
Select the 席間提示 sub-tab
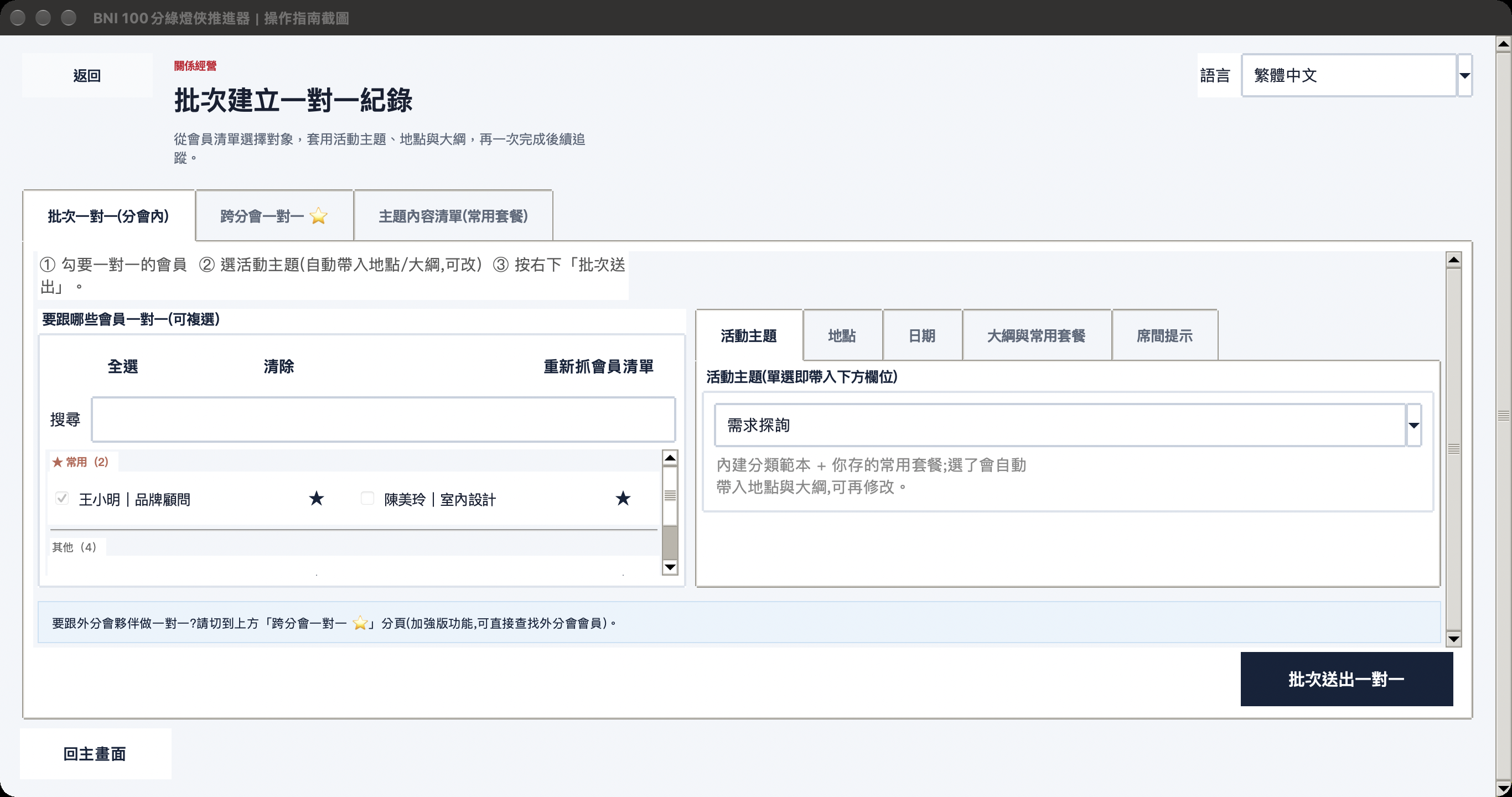coord(1164,336)
